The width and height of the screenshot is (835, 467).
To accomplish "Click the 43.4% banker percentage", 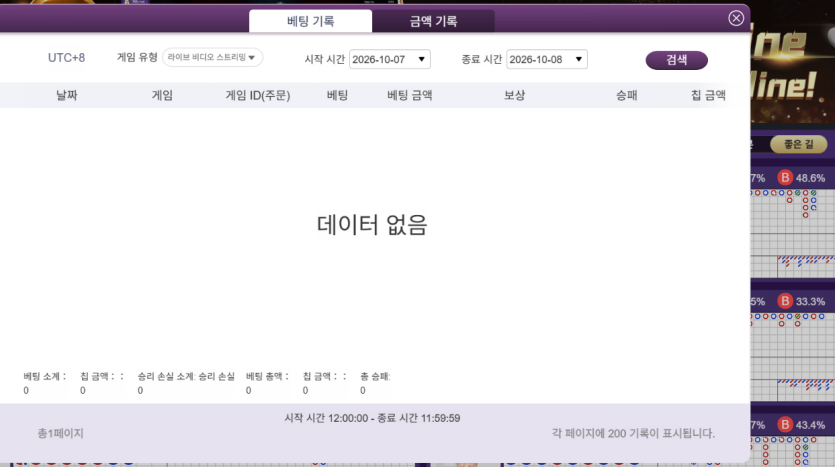I will pos(810,425).
